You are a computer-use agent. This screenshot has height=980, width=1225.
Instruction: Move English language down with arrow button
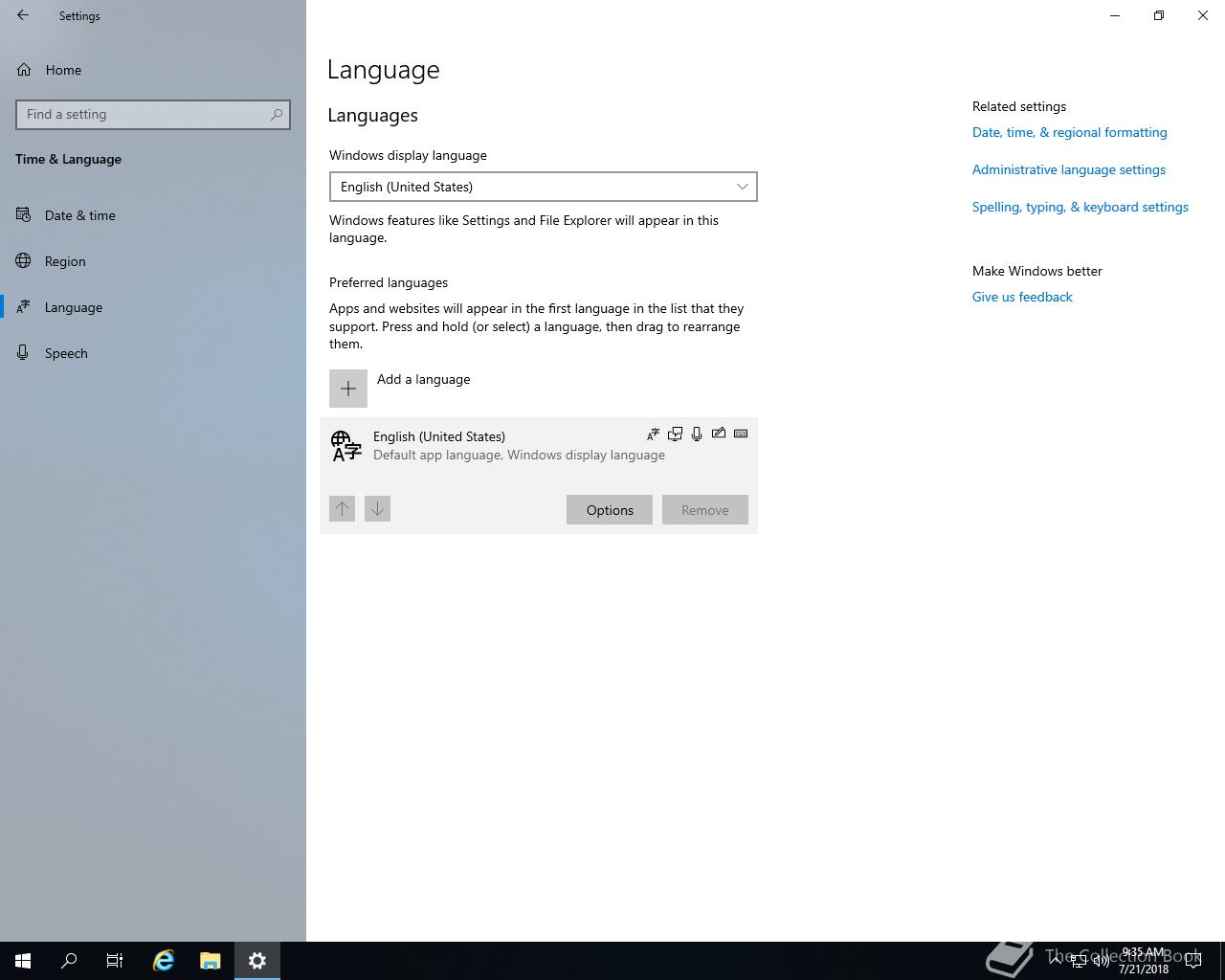click(x=377, y=509)
